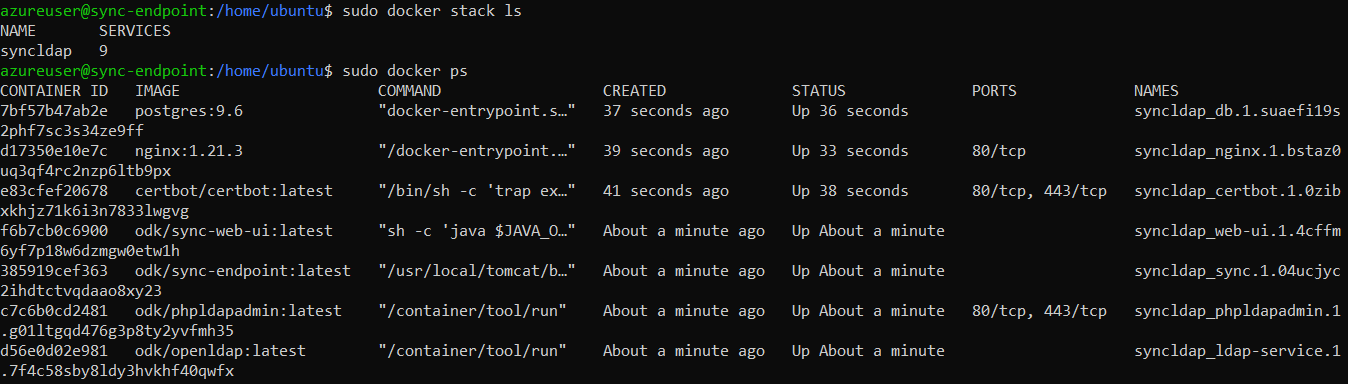Click the CONTAINER ID column header
This screenshot has width=1348, height=384.
coord(54,91)
